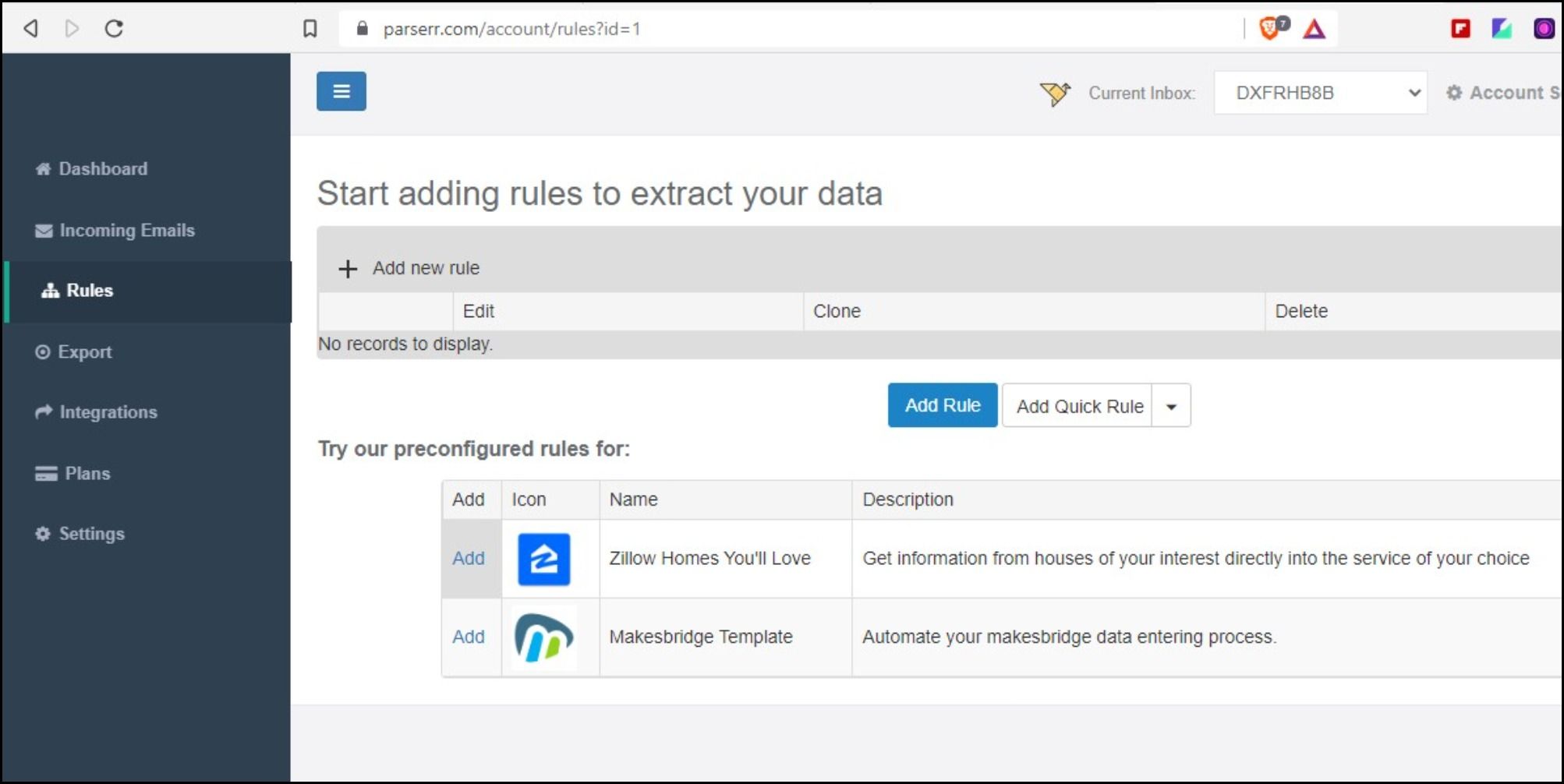
Task: Click the blue Add Rule button
Action: pyautogui.click(x=942, y=405)
